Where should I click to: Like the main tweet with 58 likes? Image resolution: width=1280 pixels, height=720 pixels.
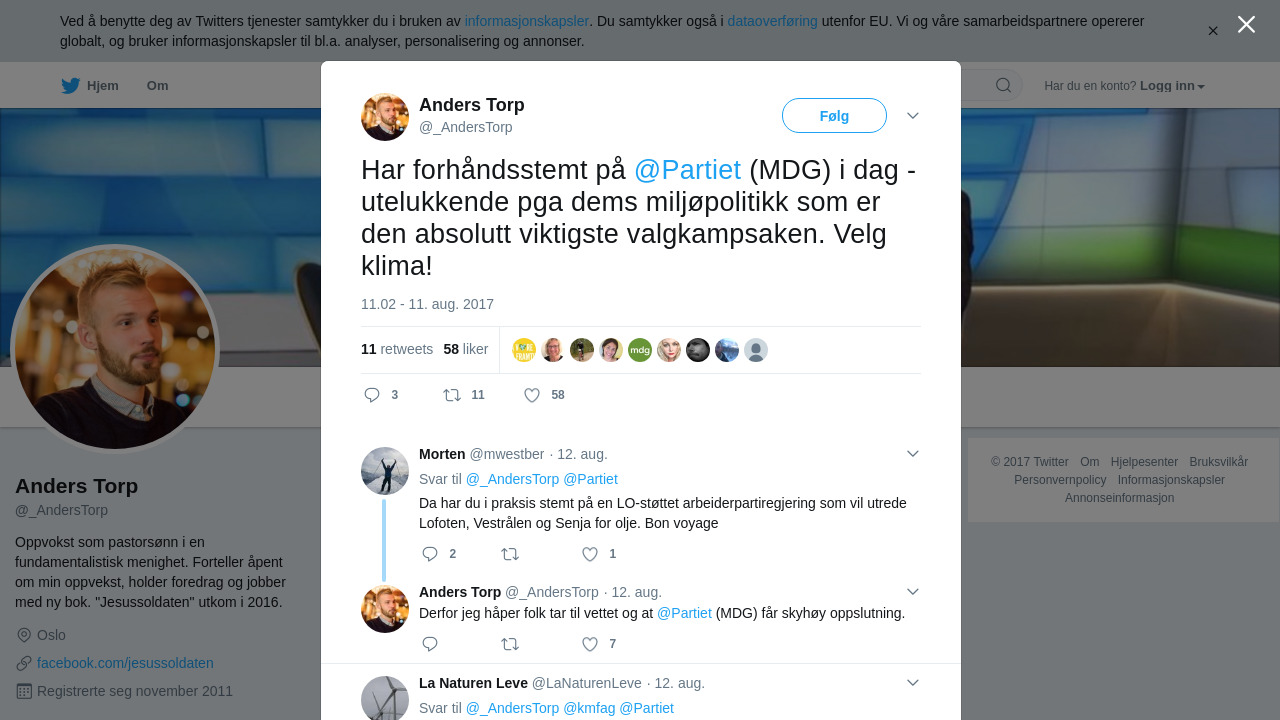[x=532, y=395]
